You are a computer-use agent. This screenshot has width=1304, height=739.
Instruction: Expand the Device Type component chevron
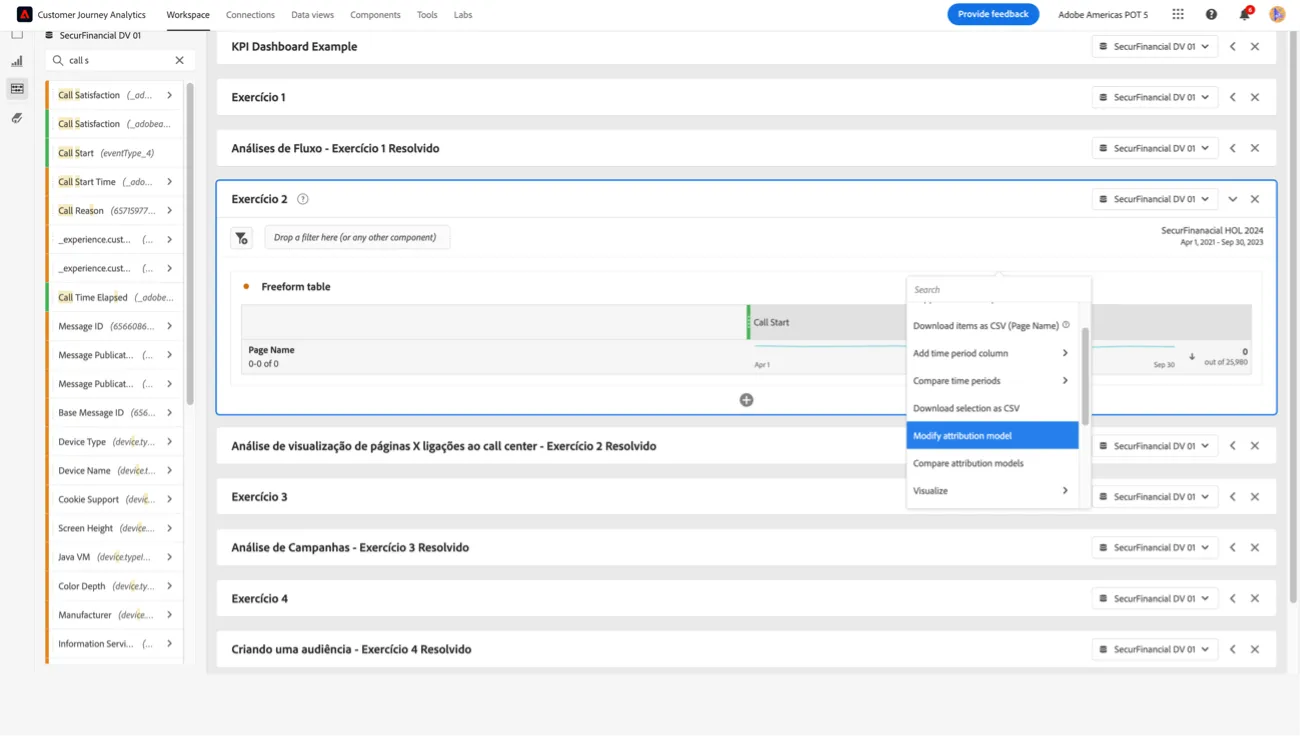click(x=170, y=443)
